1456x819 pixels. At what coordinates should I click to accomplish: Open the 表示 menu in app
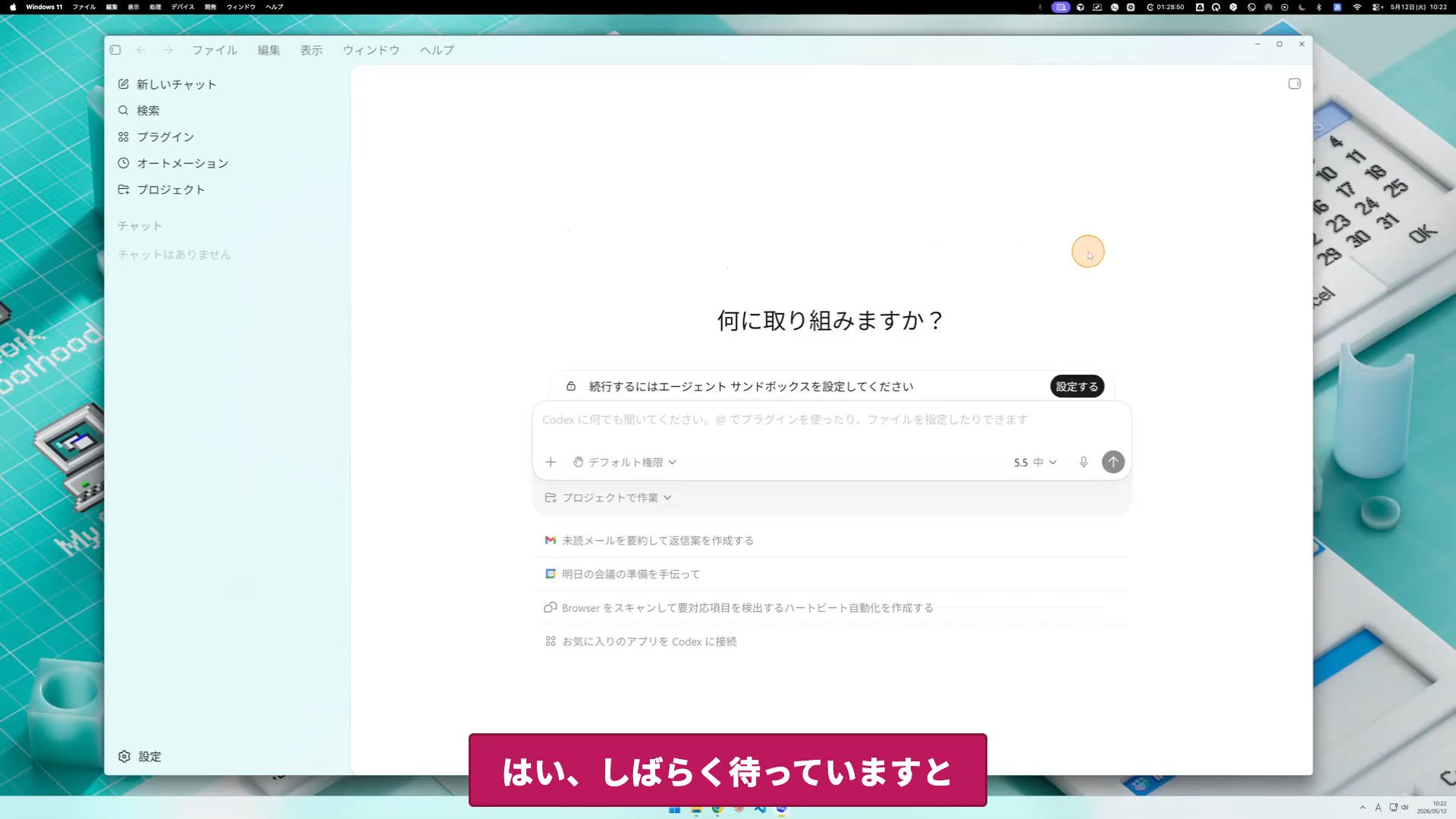311,50
